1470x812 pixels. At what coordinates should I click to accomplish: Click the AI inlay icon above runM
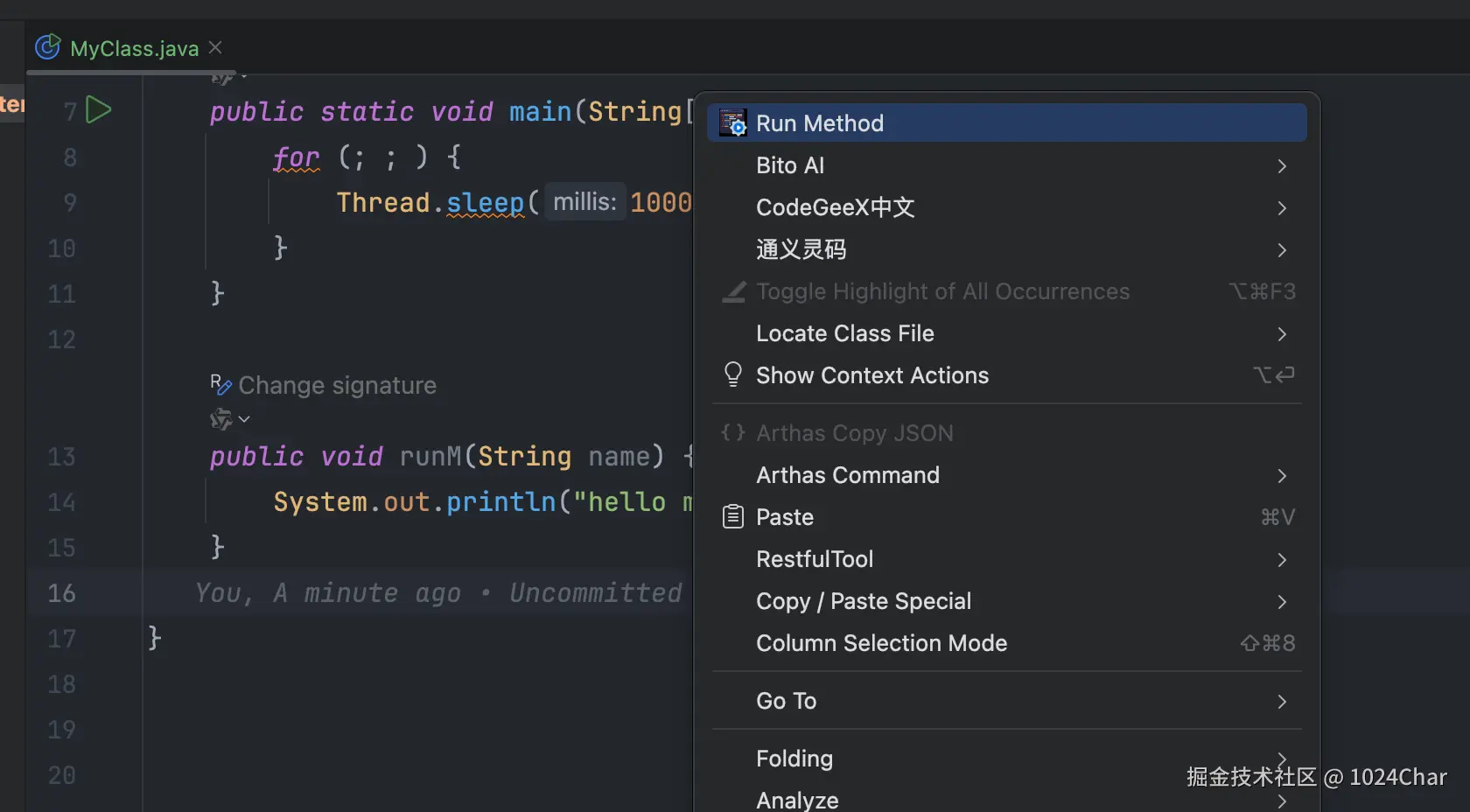click(x=222, y=419)
